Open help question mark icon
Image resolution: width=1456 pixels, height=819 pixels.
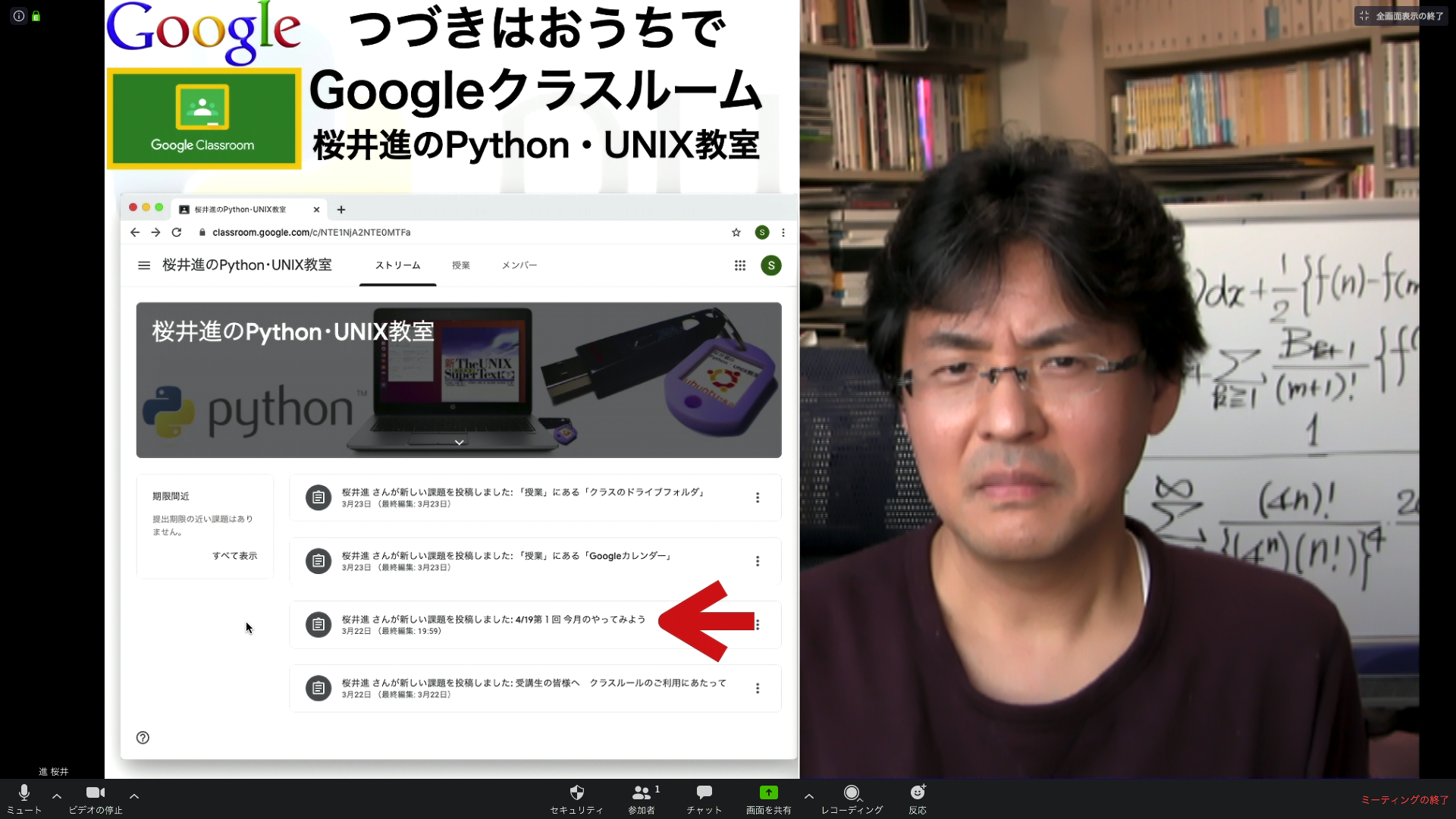click(143, 738)
